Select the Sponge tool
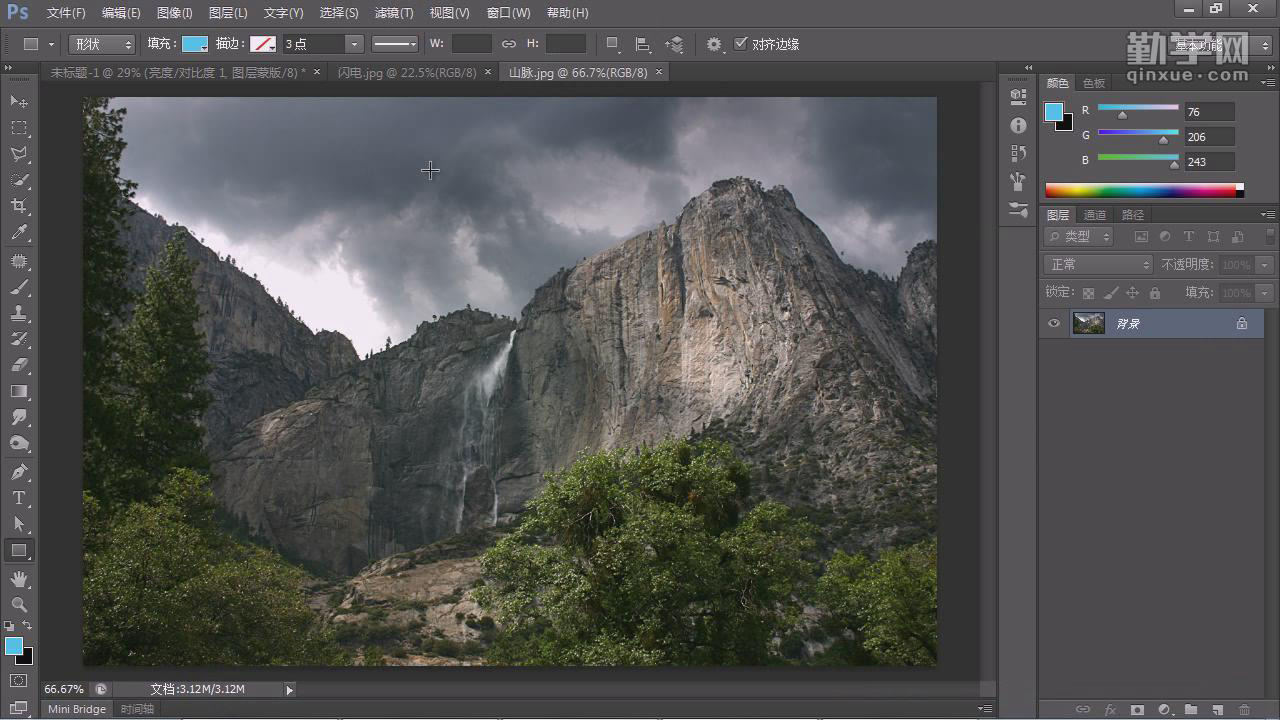Viewport: 1280px width, 720px height. coord(19,443)
